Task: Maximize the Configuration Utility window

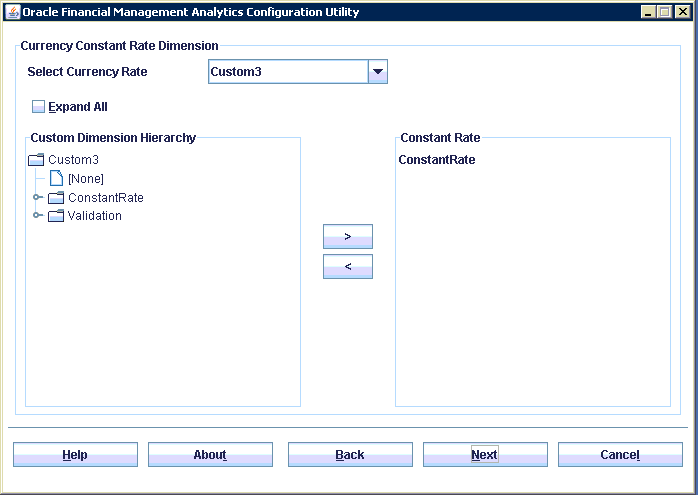Action: (665, 12)
